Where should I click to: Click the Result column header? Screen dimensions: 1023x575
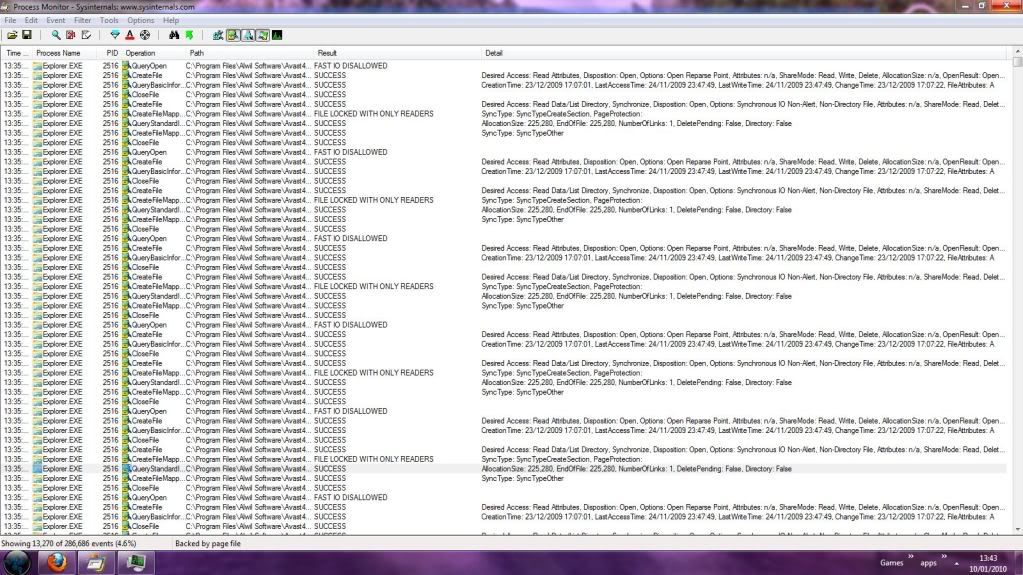[397, 53]
